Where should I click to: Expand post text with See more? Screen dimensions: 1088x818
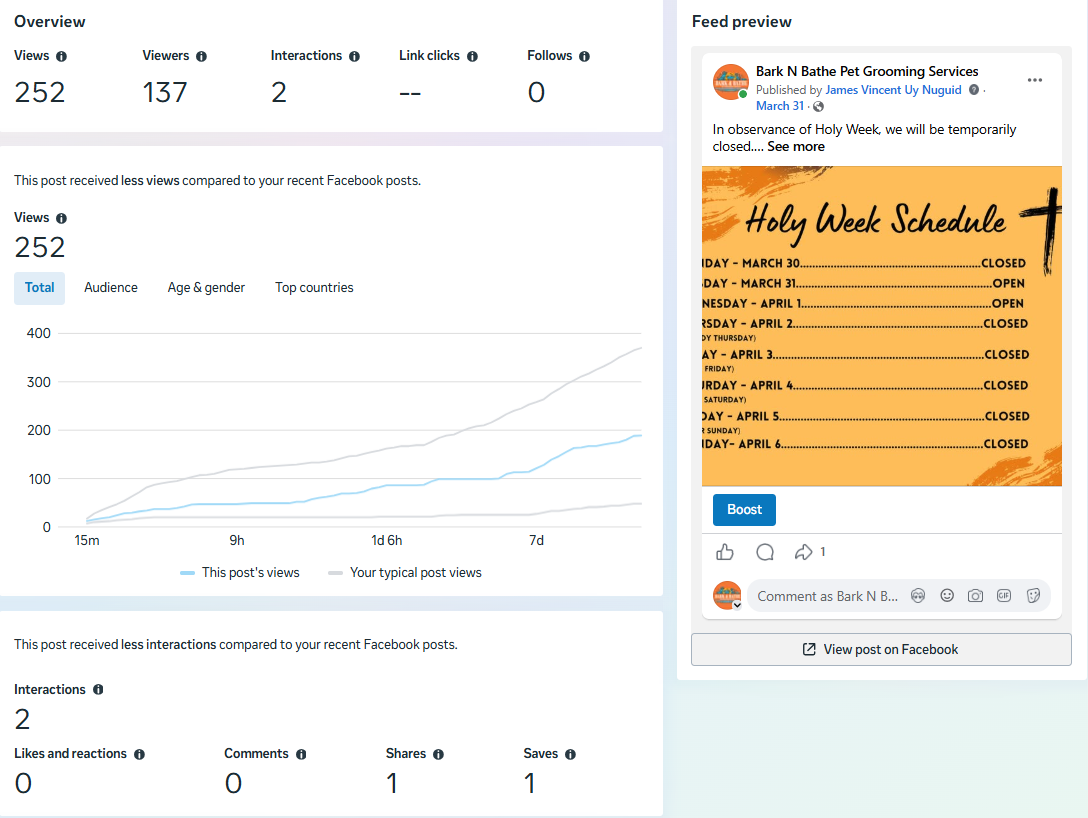point(796,146)
